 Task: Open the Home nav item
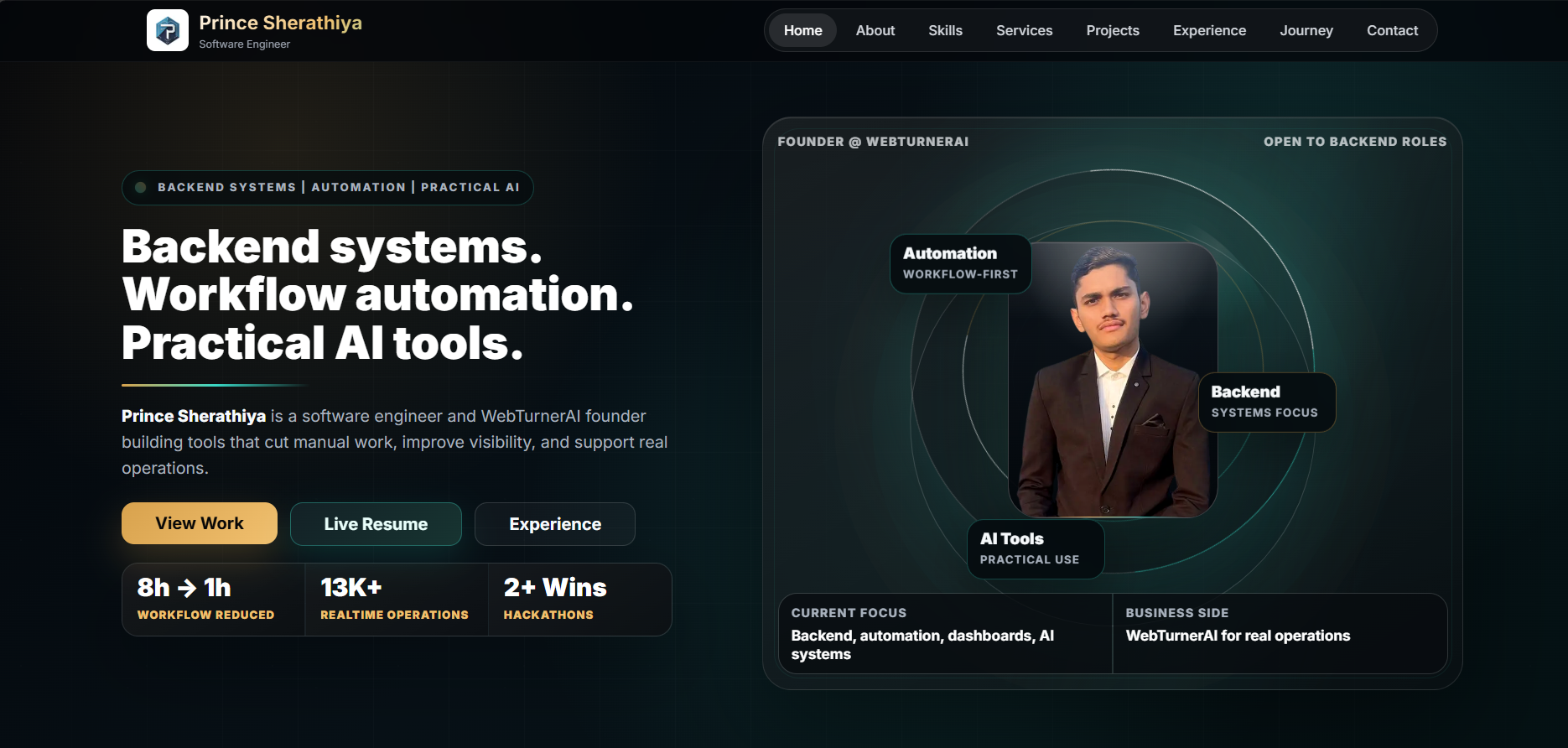click(802, 30)
